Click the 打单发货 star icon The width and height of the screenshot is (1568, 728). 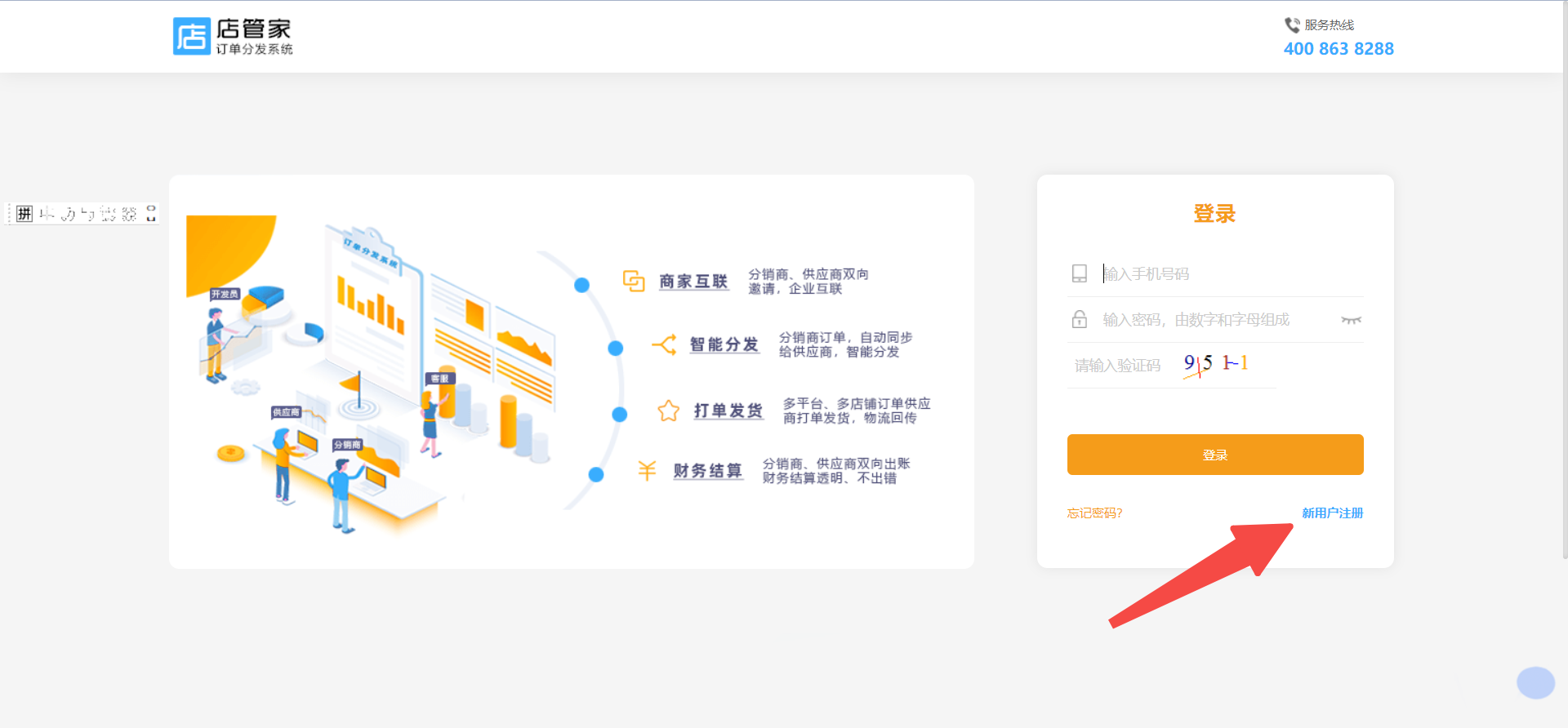pyautogui.click(x=668, y=411)
